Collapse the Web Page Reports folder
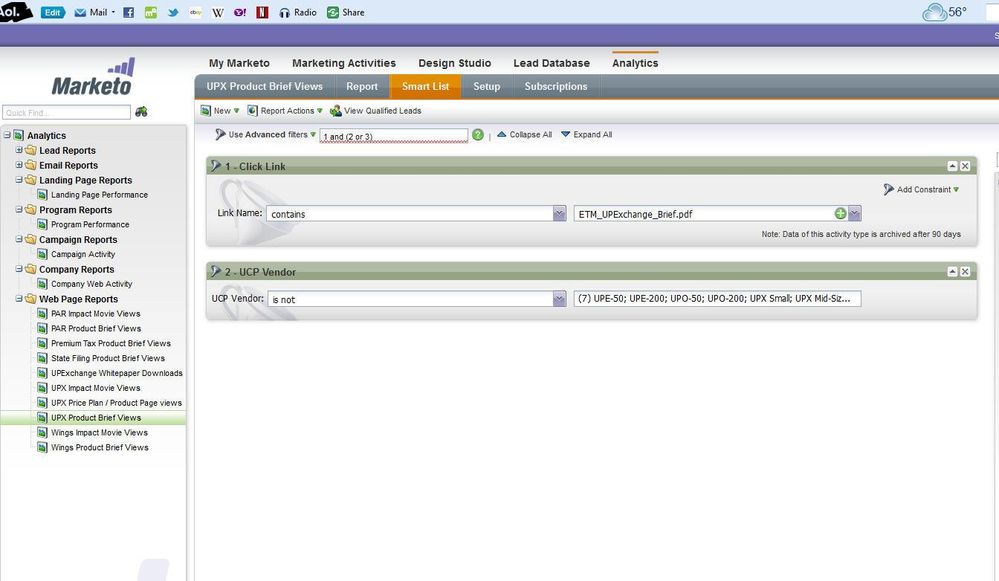 click(x=19, y=298)
